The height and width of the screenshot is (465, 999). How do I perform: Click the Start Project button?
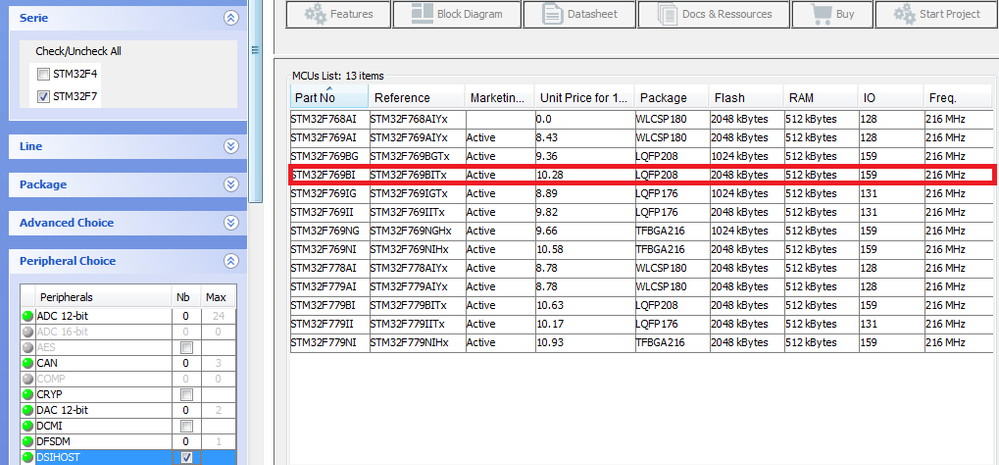pyautogui.click(x=936, y=14)
